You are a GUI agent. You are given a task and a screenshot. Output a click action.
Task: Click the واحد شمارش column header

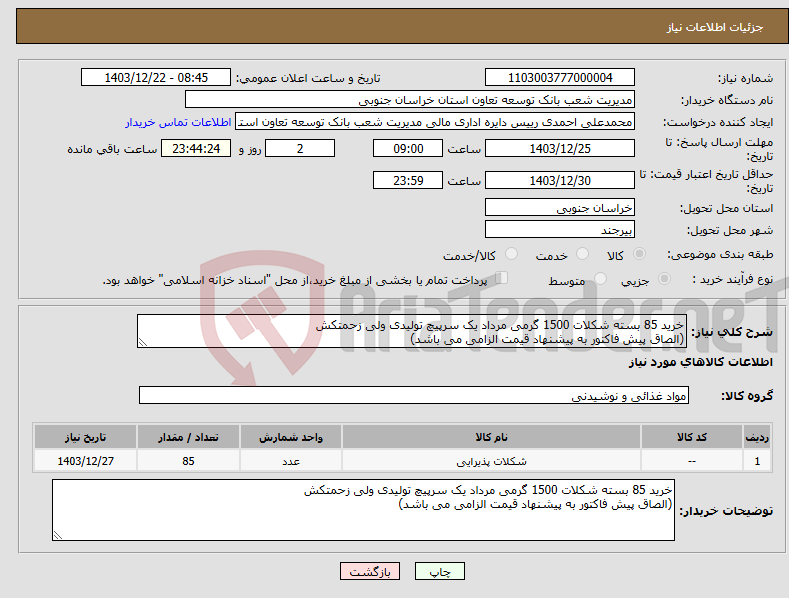coord(291,437)
